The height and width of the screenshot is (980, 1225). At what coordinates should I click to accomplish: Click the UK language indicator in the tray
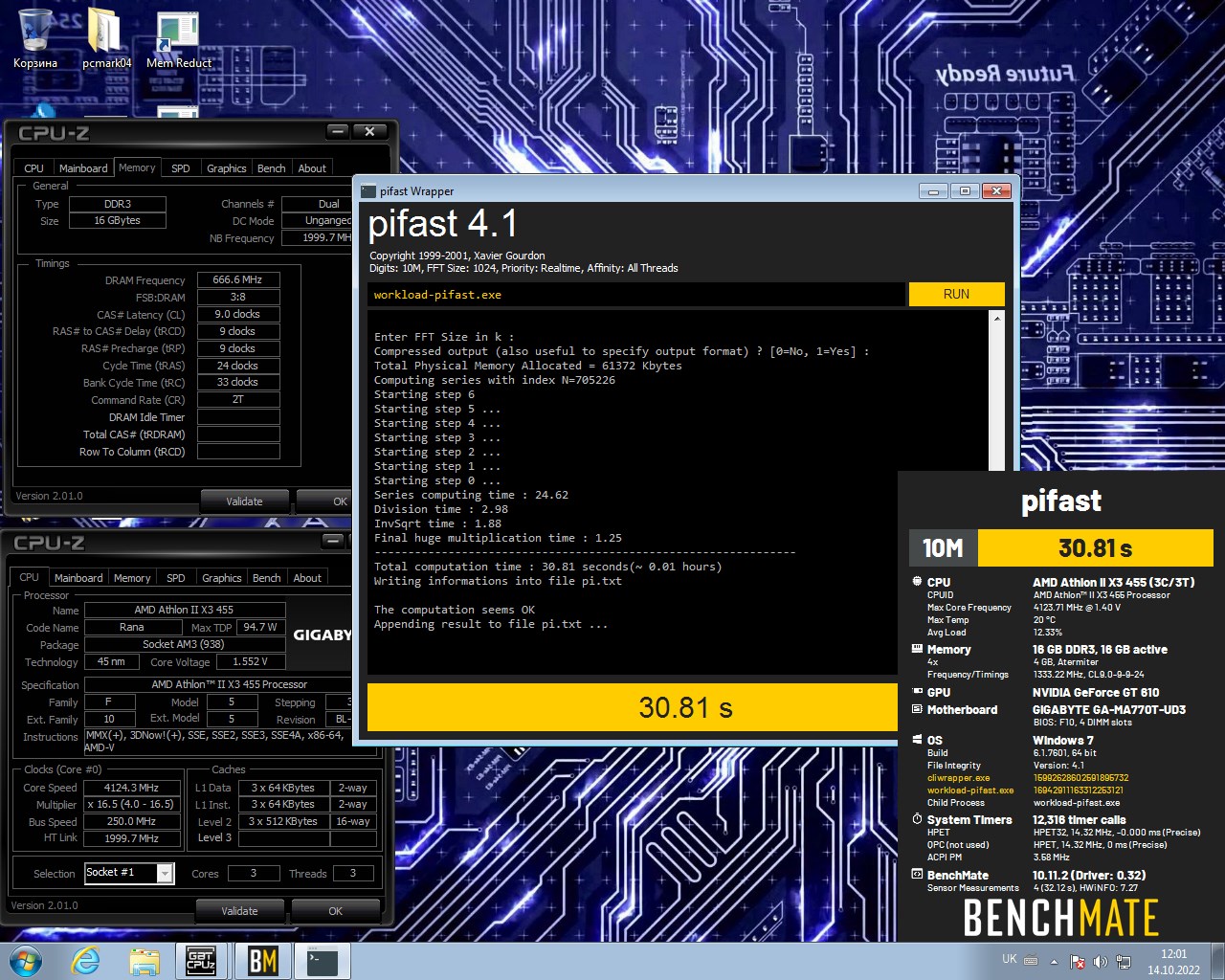[x=1009, y=959]
